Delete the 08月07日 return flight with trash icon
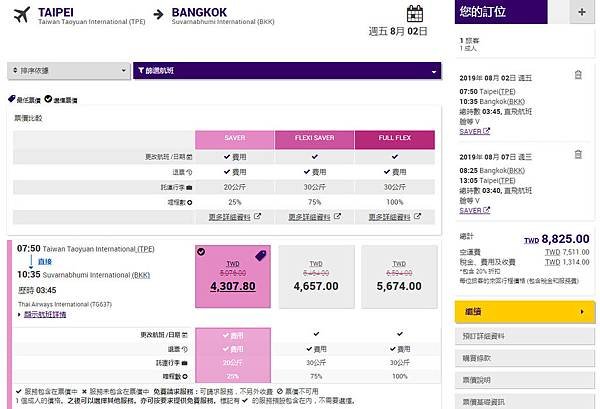The width and height of the screenshot is (600, 409). [578, 154]
